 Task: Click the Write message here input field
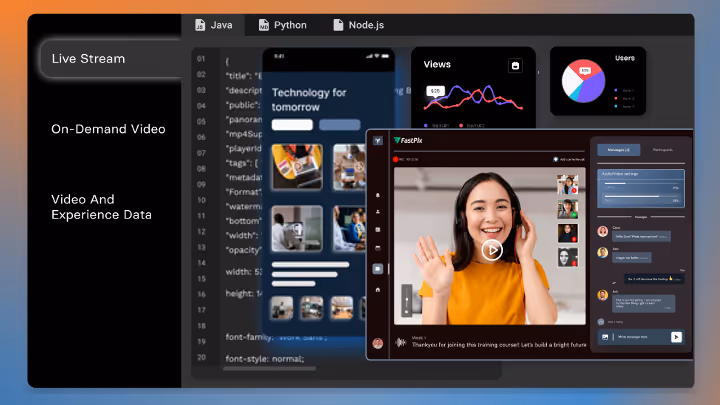pyautogui.click(x=642, y=337)
